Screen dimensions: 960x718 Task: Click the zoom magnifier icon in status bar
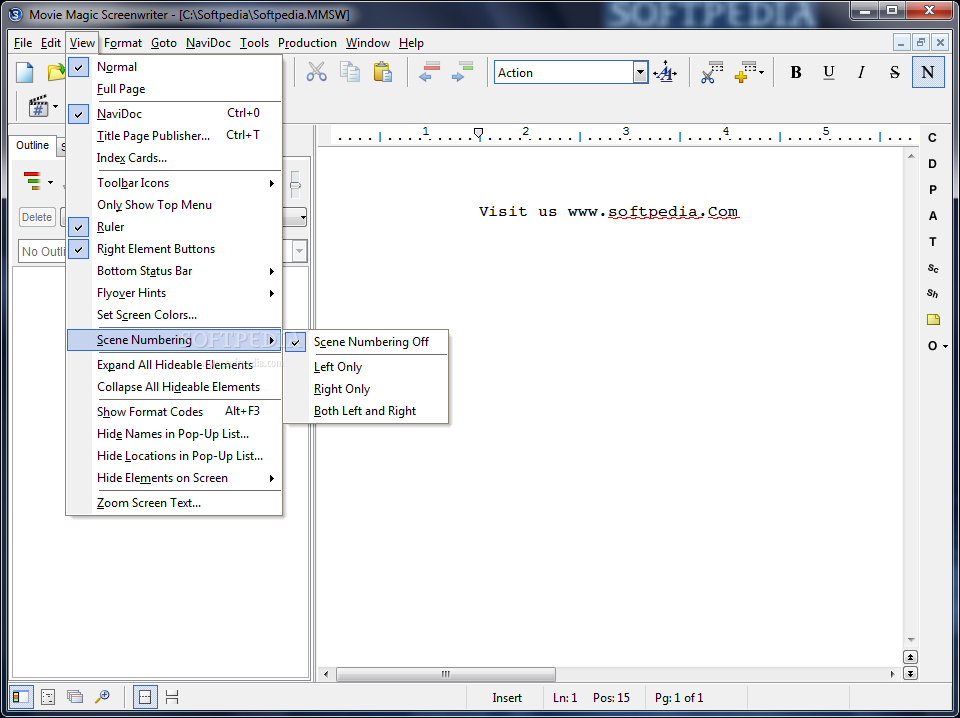point(102,697)
